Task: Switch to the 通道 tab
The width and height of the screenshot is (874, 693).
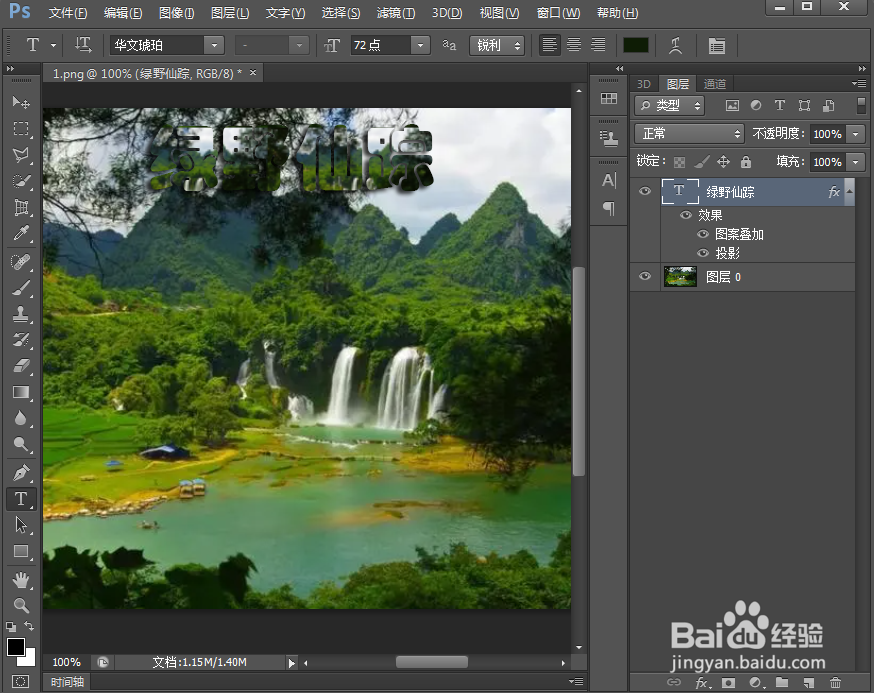Action: click(715, 84)
